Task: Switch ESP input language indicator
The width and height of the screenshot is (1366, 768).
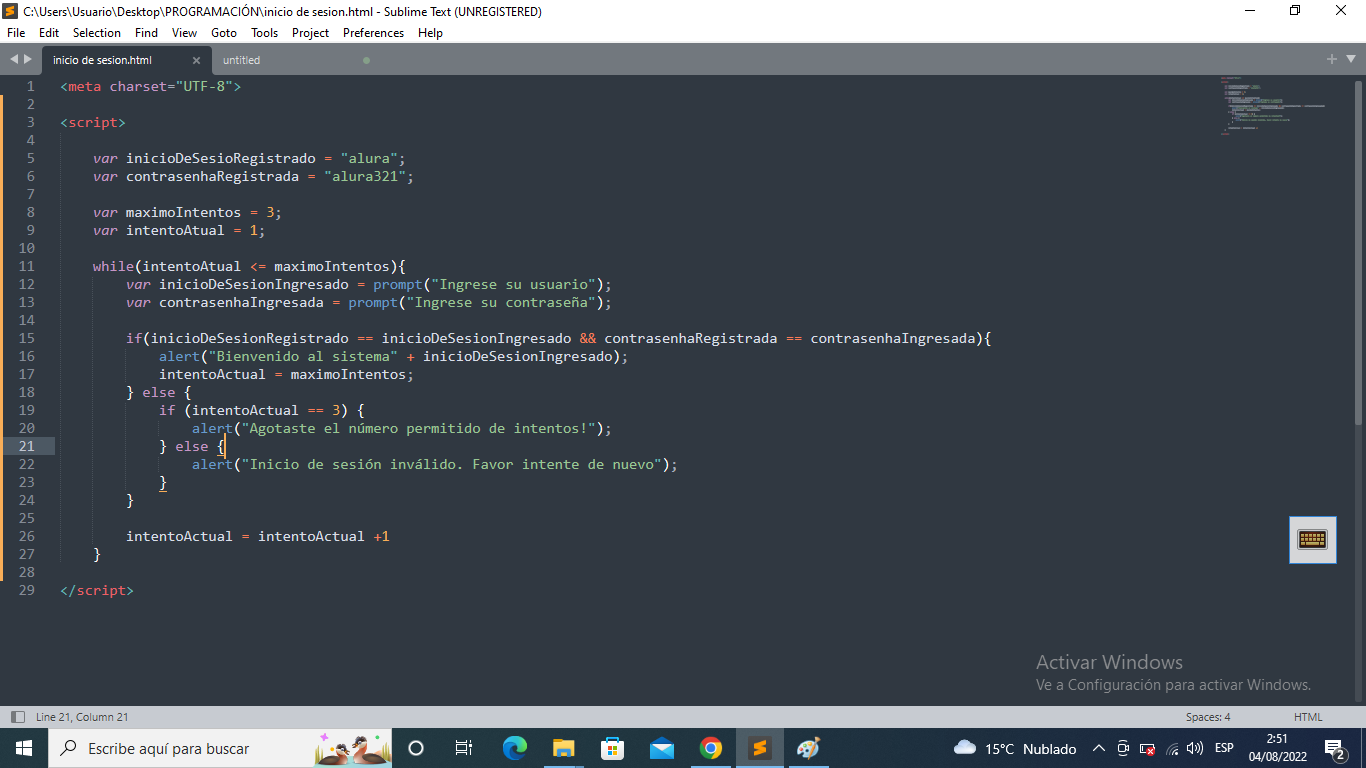Action: tap(1224, 748)
